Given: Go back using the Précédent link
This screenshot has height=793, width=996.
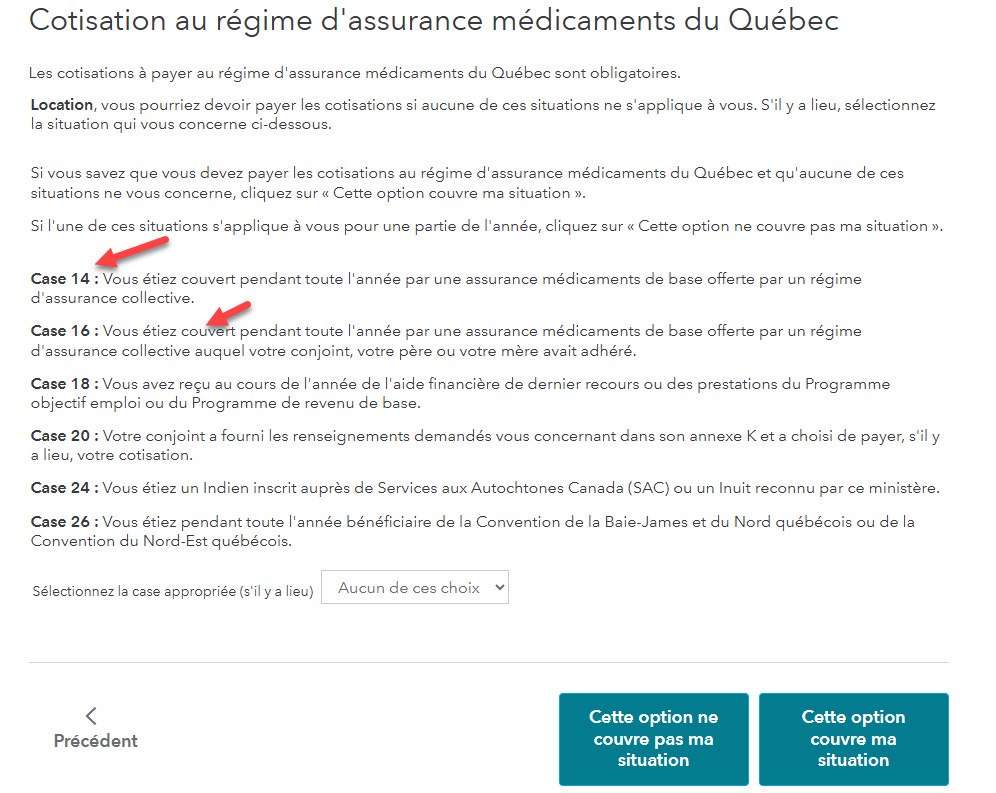Looking at the screenshot, I should (95, 741).
